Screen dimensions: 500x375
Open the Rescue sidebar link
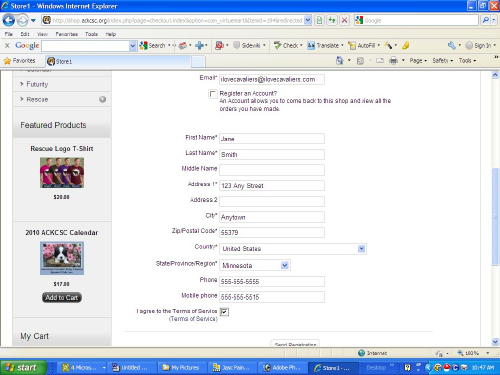[37, 99]
